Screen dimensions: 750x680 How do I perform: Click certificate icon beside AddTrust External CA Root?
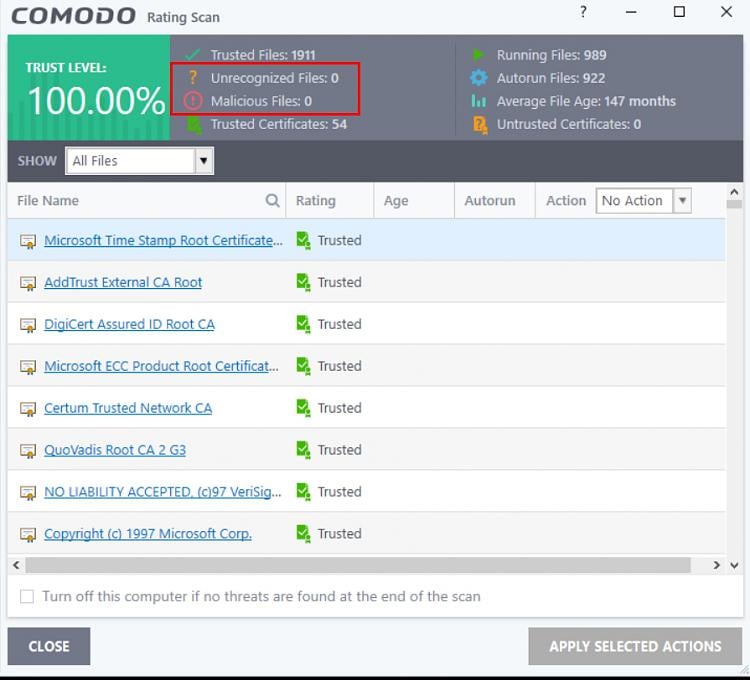pyautogui.click(x=28, y=283)
